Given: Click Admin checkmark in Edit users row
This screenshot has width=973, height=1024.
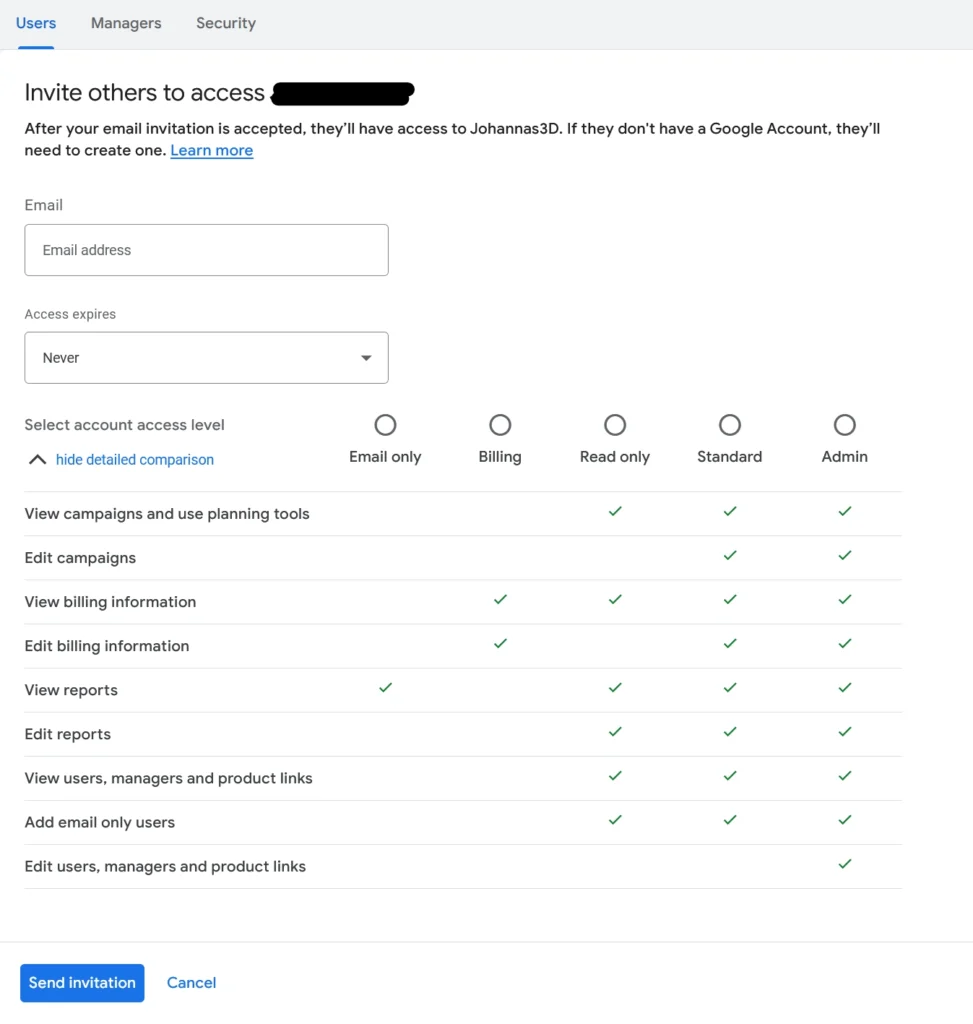Looking at the screenshot, I should 845,864.
